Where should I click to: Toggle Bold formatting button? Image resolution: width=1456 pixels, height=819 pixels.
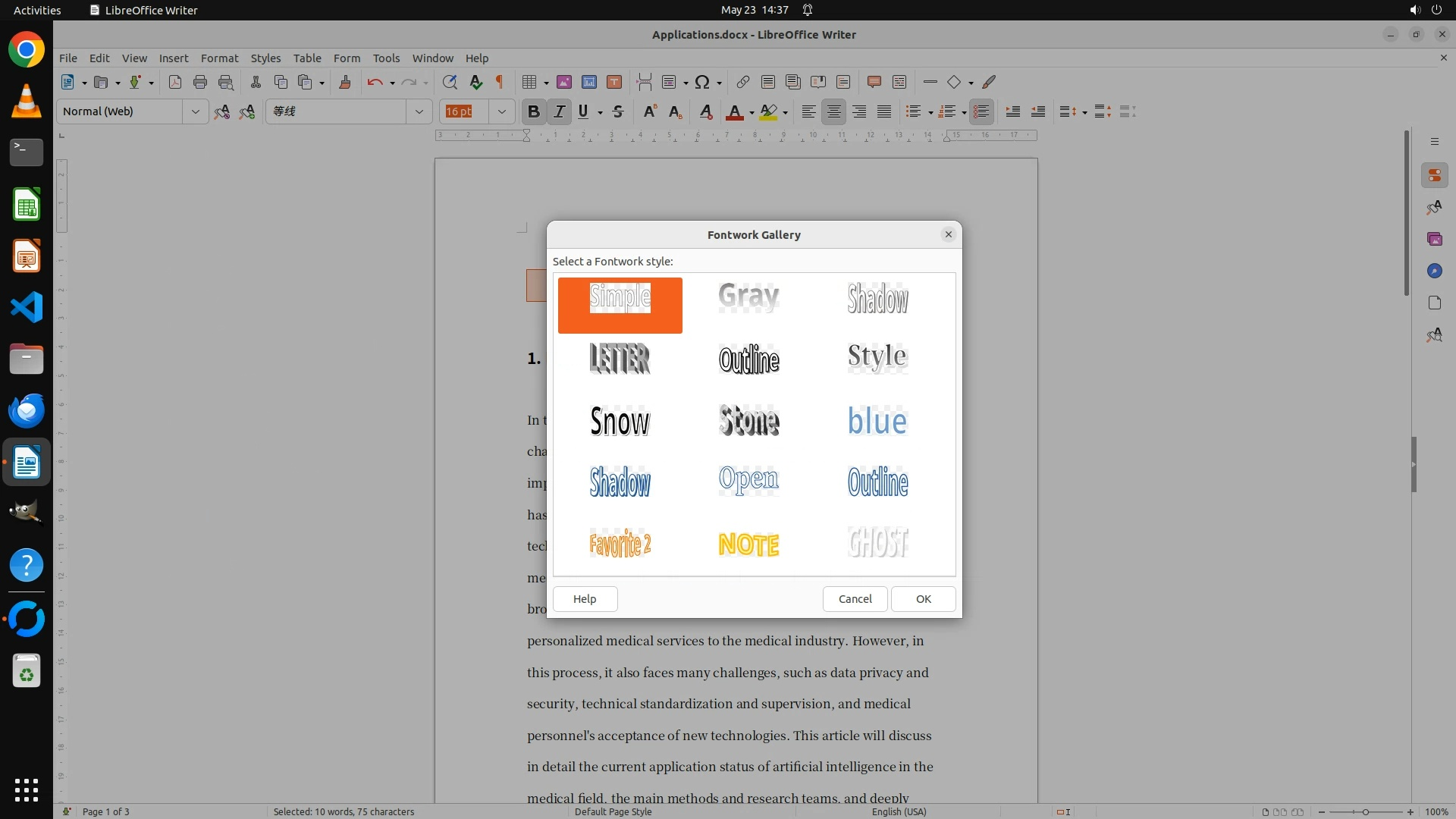point(534,111)
